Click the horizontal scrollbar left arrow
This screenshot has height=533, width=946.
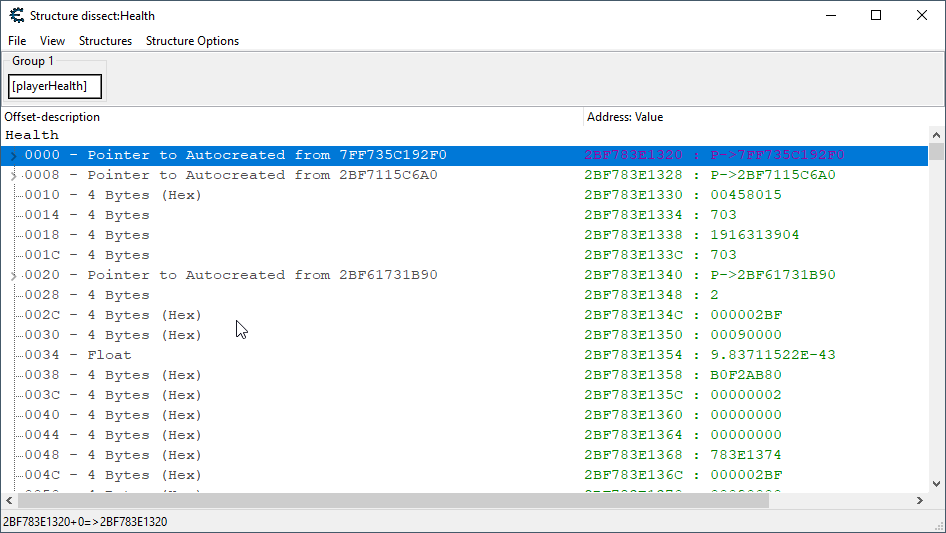10,500
